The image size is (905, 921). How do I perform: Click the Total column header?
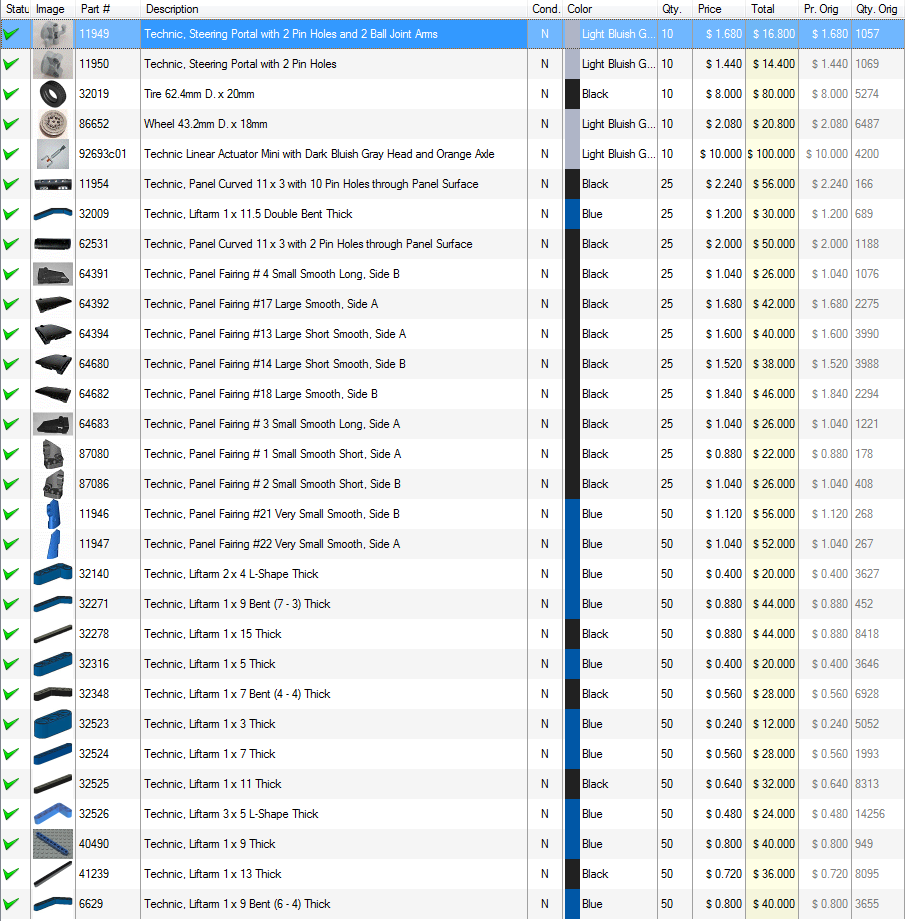pyautogui.click(x=762, y=9)
